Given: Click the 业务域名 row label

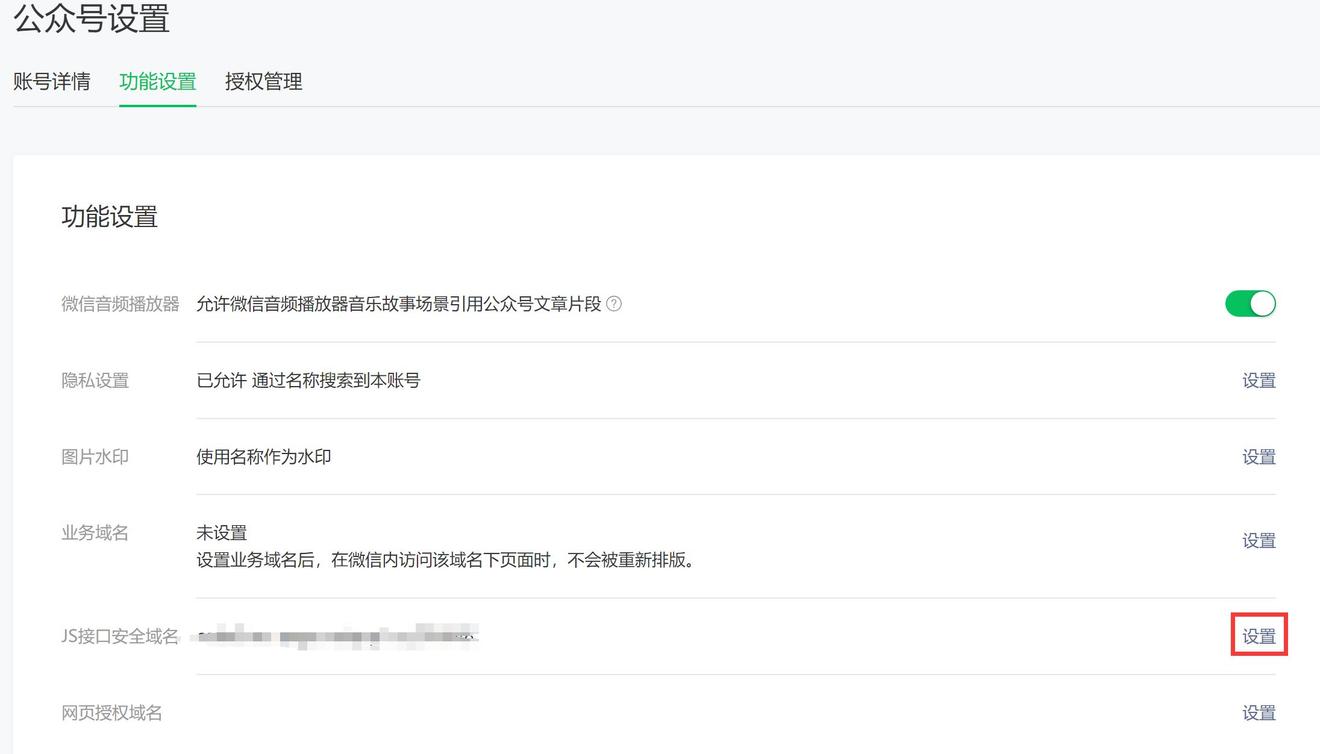Looking at the screenshot, I should click(x=95, y=533).
